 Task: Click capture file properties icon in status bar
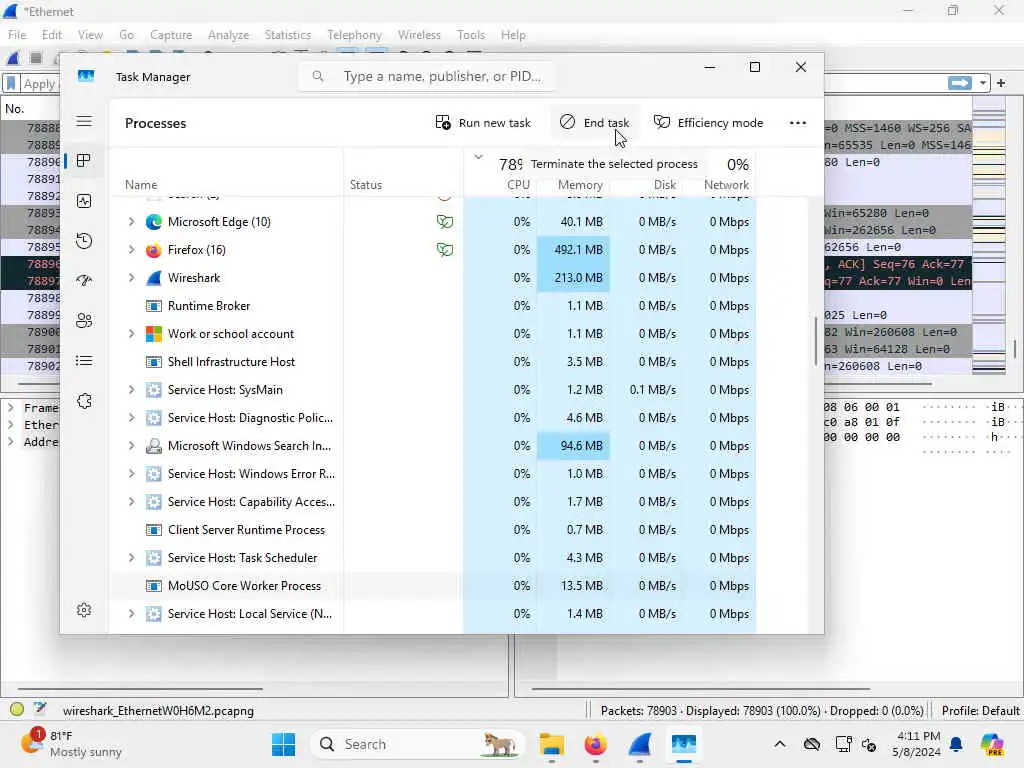coord(40,709)
